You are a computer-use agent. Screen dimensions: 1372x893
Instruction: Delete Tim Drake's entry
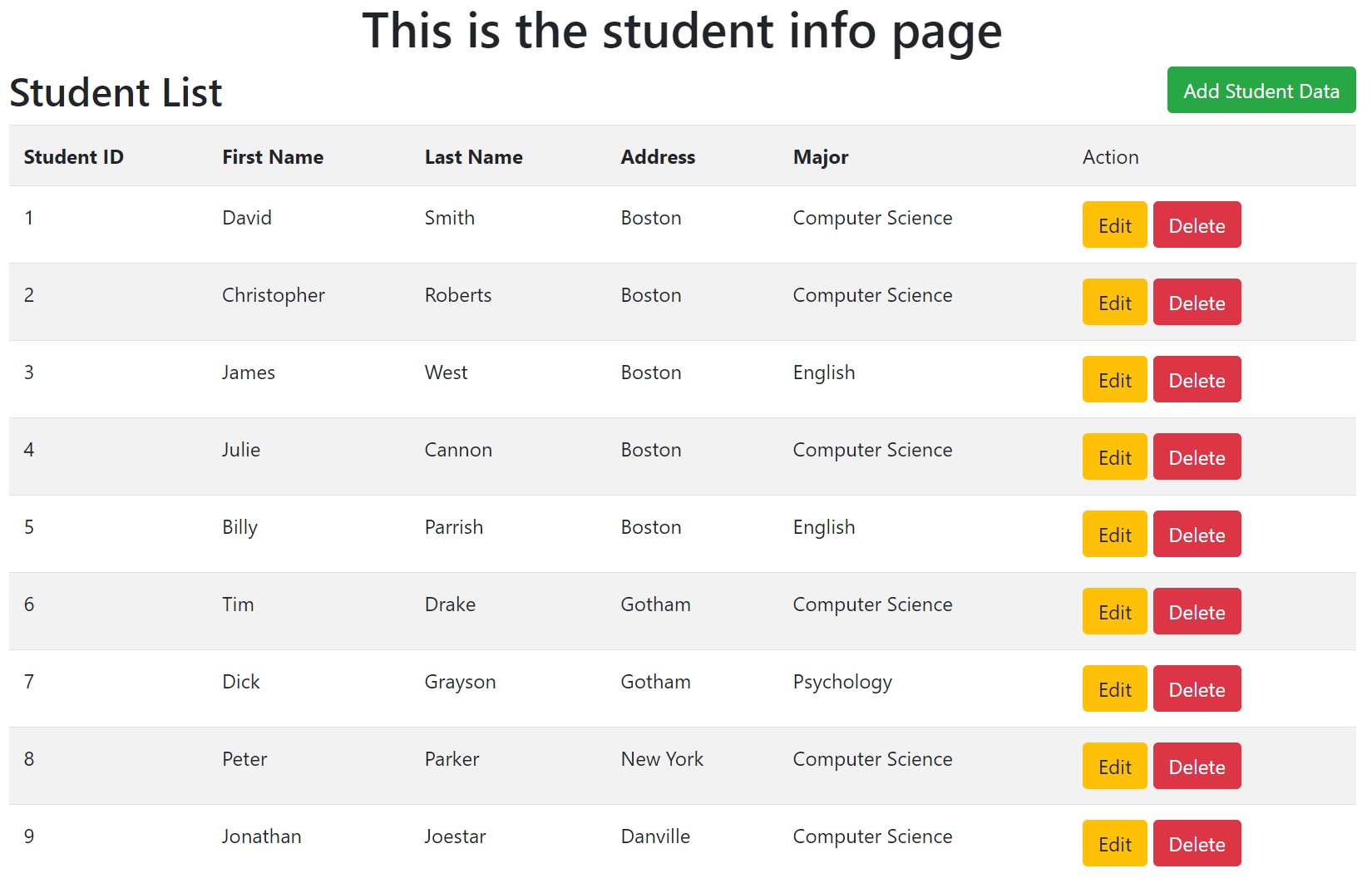(x=1197, y=611)
